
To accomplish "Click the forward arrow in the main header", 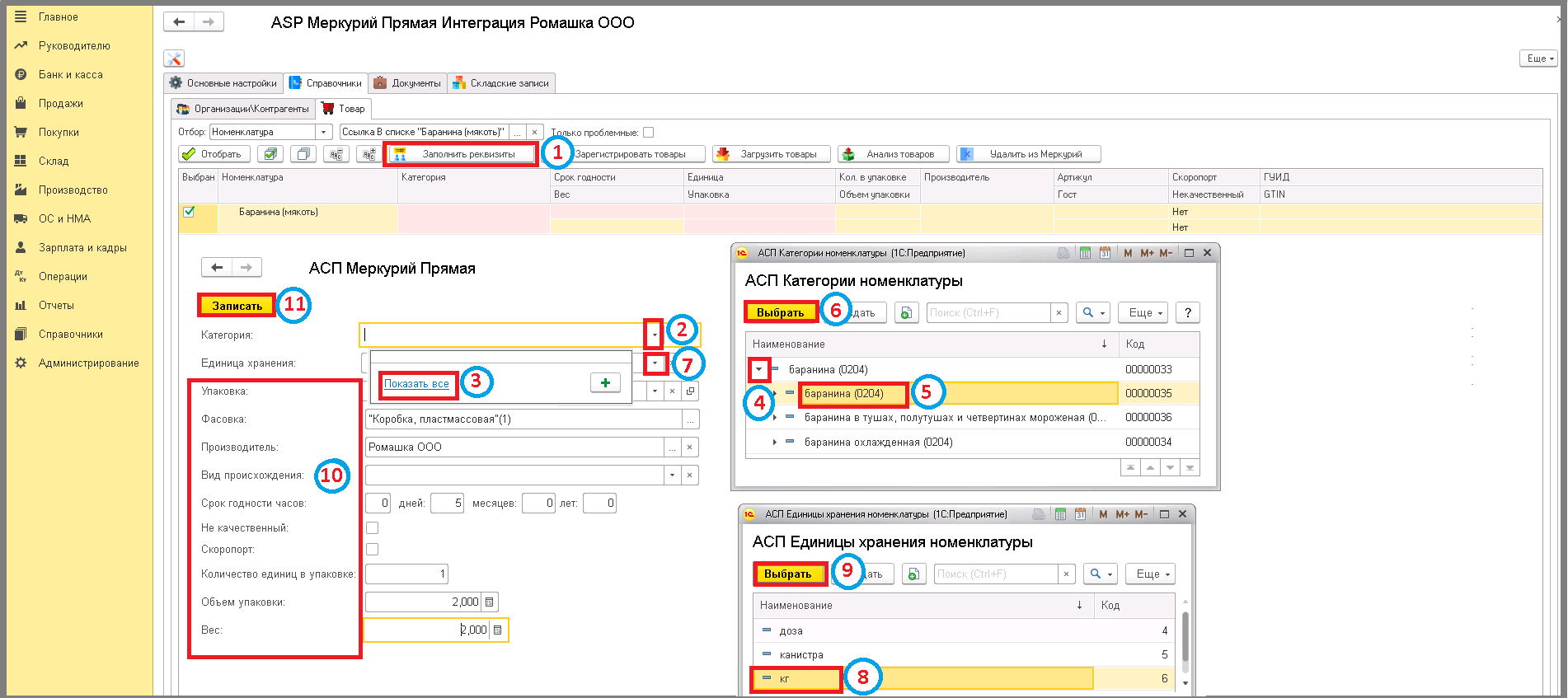I will pos(209,22).
